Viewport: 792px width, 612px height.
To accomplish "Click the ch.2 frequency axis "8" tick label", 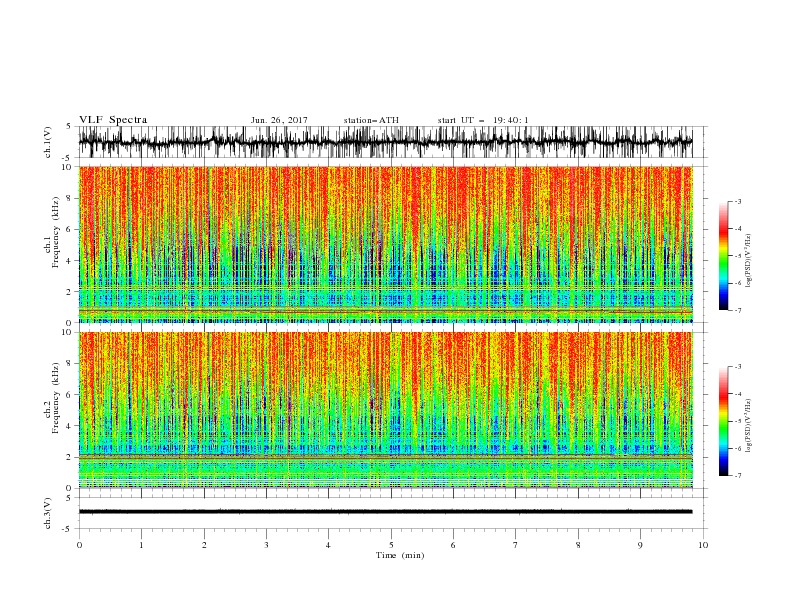I will click(x=70, y=364).
